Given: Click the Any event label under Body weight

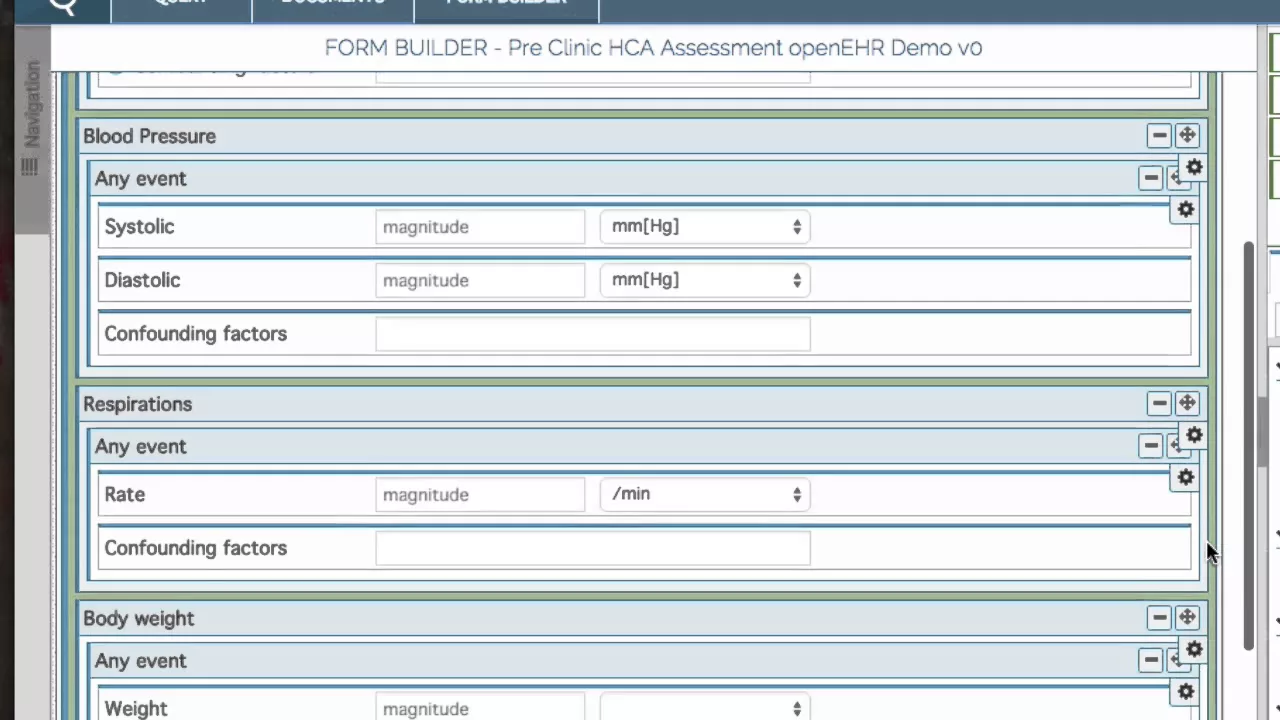Looking at the screenshot, I should tap(140, 661).
